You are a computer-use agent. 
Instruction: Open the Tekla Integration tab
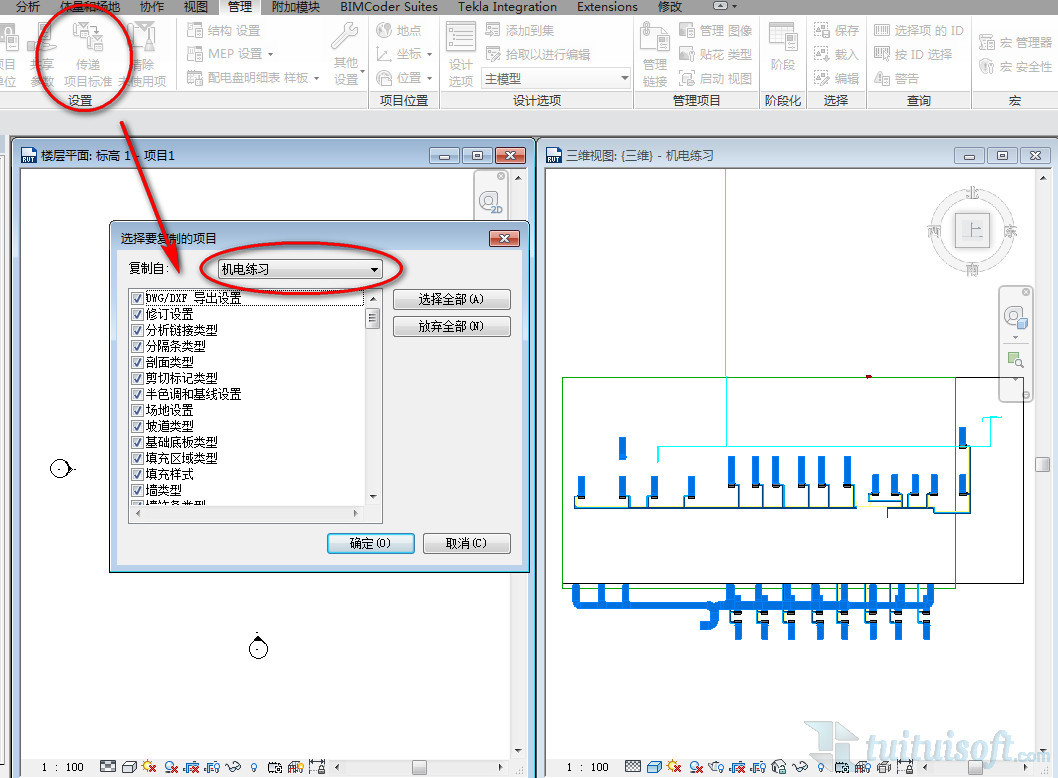(507, 7)
